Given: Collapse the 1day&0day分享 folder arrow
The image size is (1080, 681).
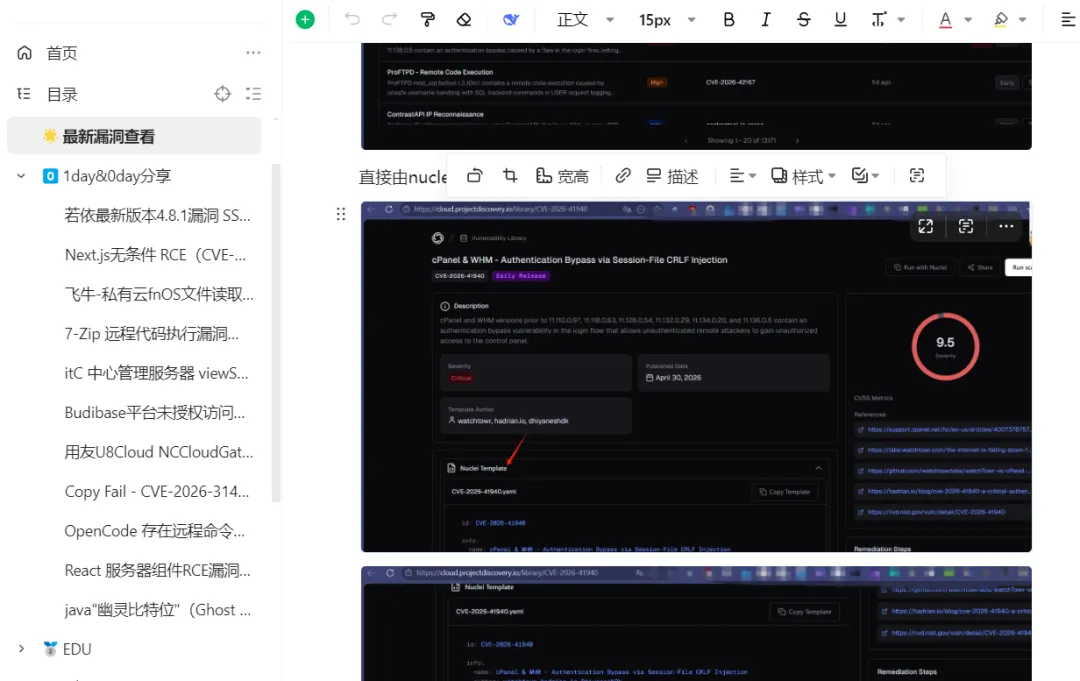Looking at the screenshot, I should (x=21, y=176).
